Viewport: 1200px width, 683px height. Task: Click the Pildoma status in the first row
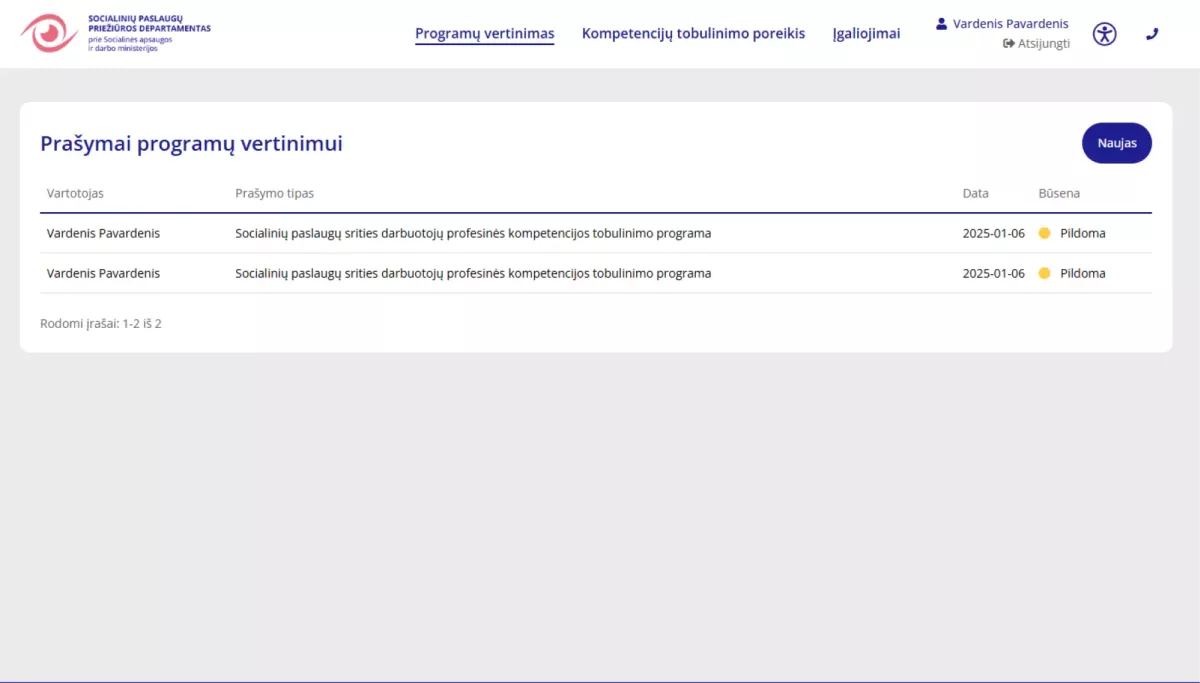[x=1083, y=233]
